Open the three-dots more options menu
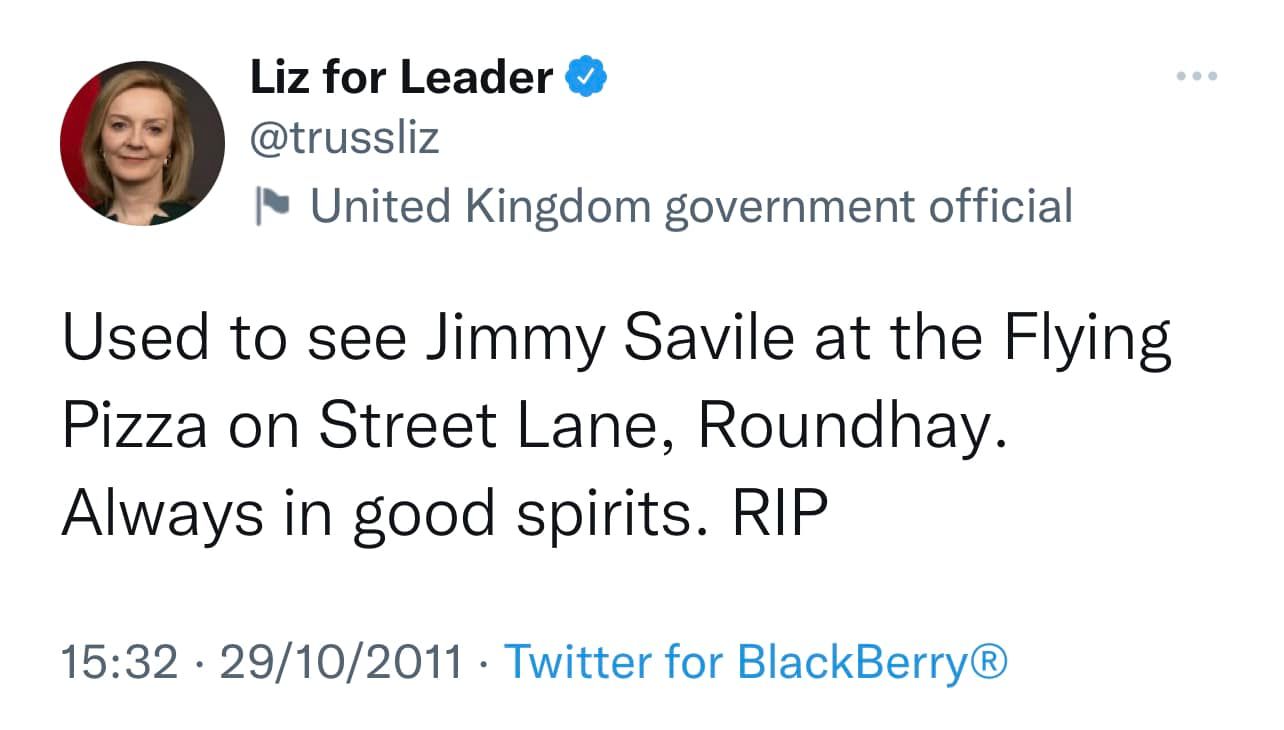The height and width of the screenshot is (730, 1284). pos(1197,76)
